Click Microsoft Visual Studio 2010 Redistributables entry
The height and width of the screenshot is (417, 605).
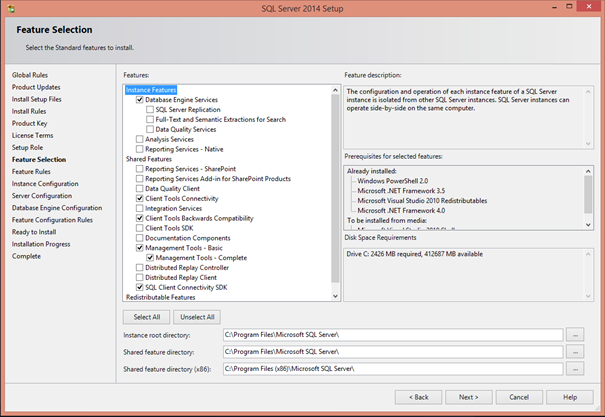(x=422, y=201)
